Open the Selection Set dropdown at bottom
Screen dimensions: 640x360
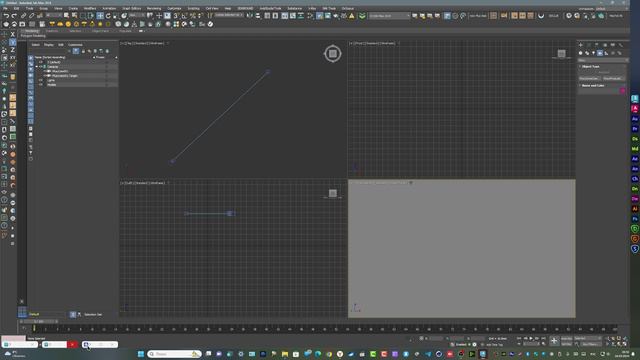click(x=94, y=314)
